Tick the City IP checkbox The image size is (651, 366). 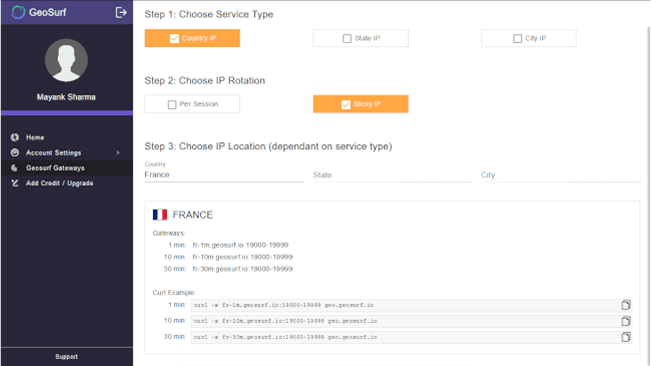point(517,38)
